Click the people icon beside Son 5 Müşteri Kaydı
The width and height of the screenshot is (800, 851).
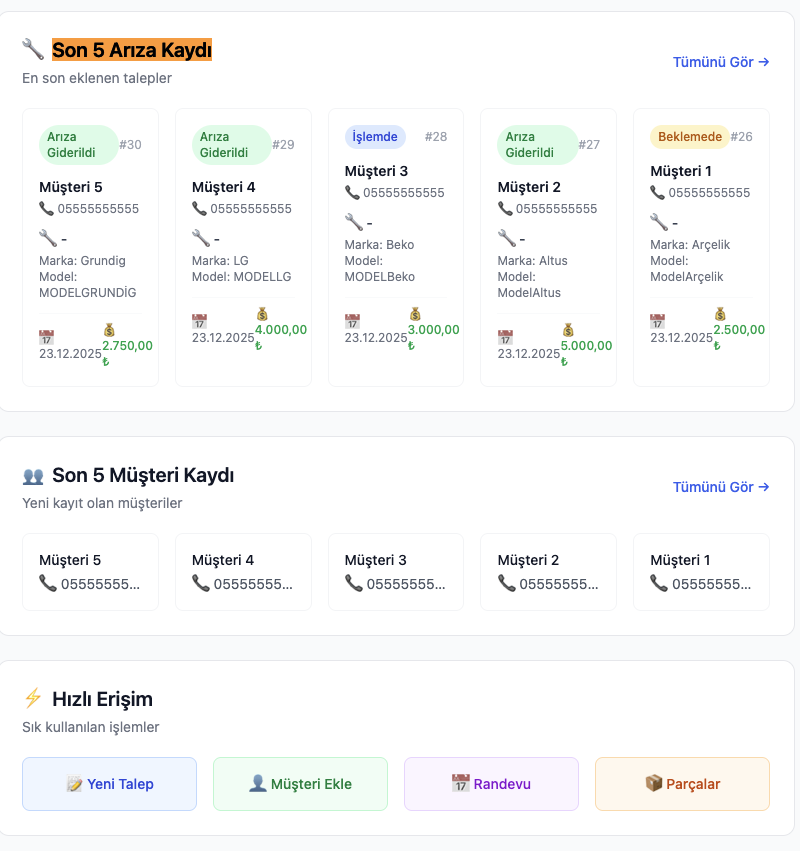pyautogui.click(x=33, y=476)
